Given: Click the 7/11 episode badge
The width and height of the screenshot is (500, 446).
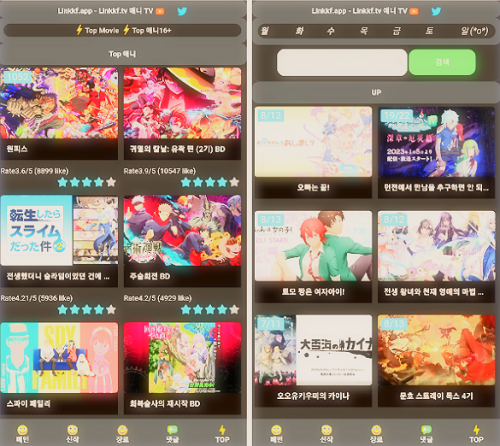Looking at the screenshot, I should click(272, 324).
